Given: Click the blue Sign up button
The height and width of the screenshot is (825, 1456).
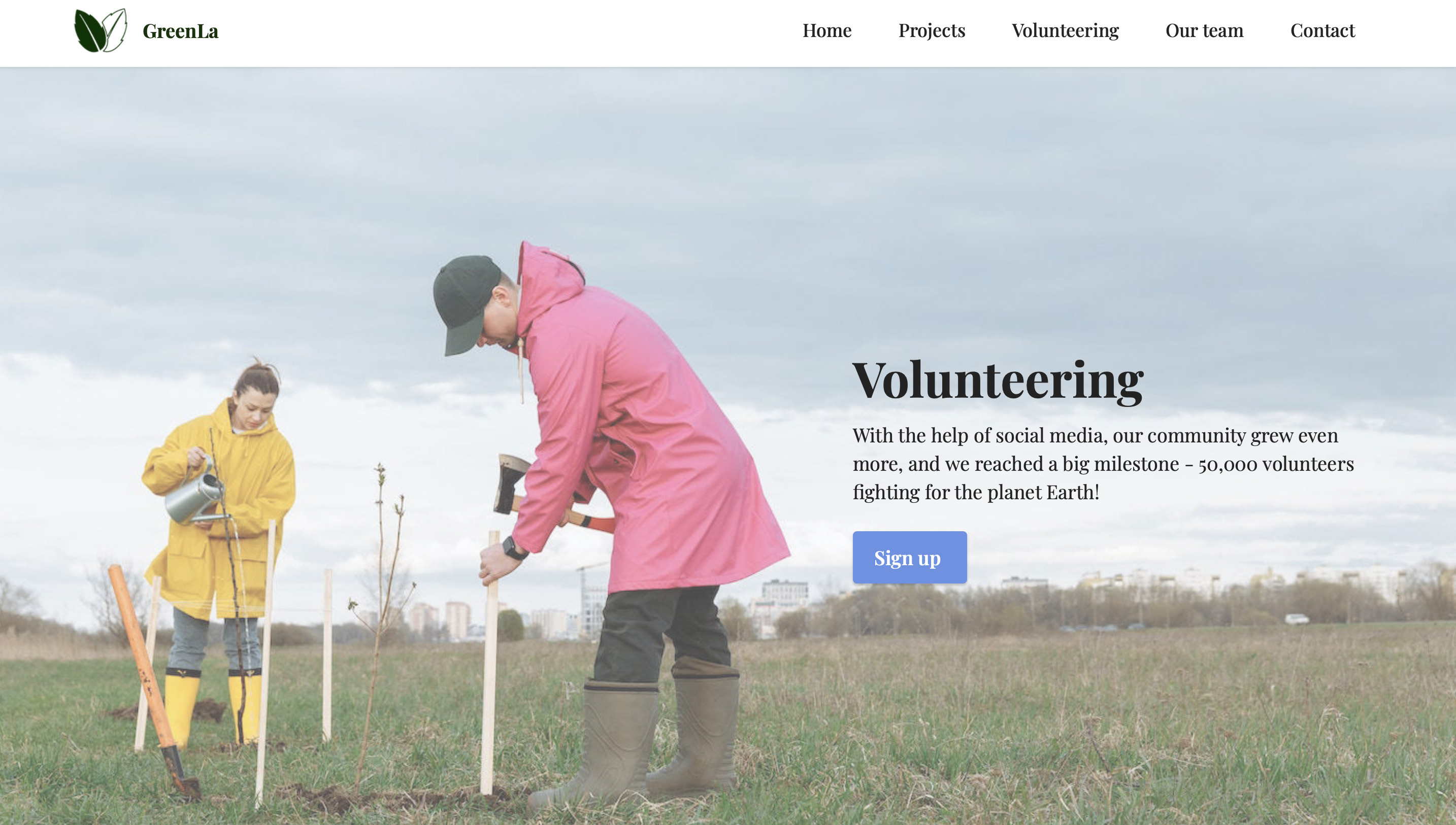Looking at the screenshot, I should (x=910, y=557).
